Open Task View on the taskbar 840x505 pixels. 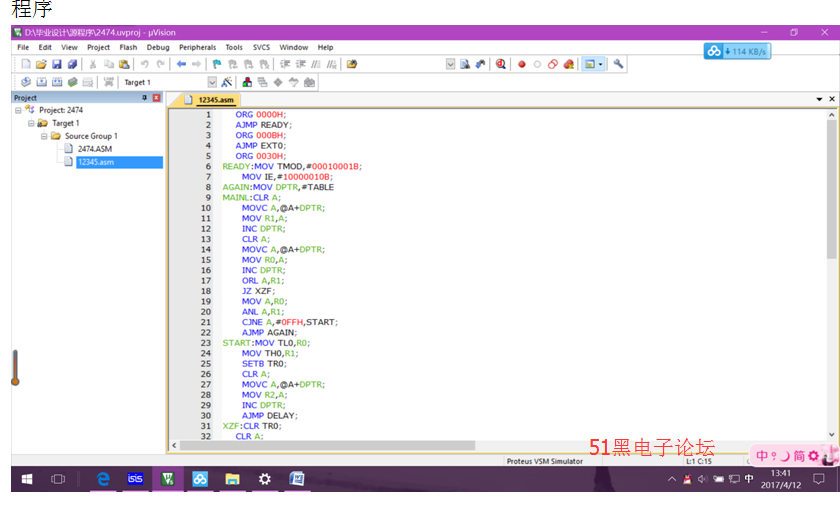58,479
